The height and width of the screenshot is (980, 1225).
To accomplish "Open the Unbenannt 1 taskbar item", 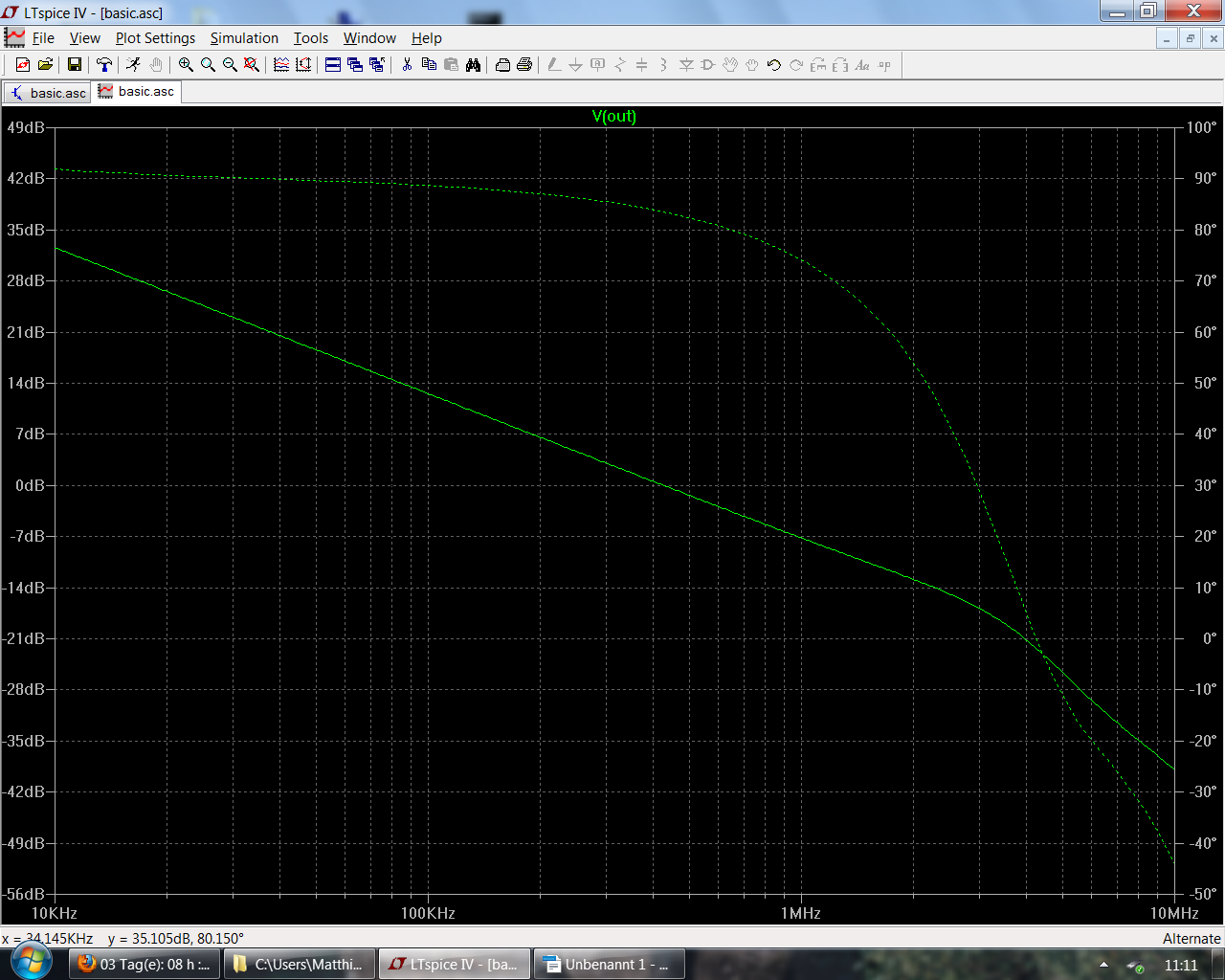I will [610, 964].
